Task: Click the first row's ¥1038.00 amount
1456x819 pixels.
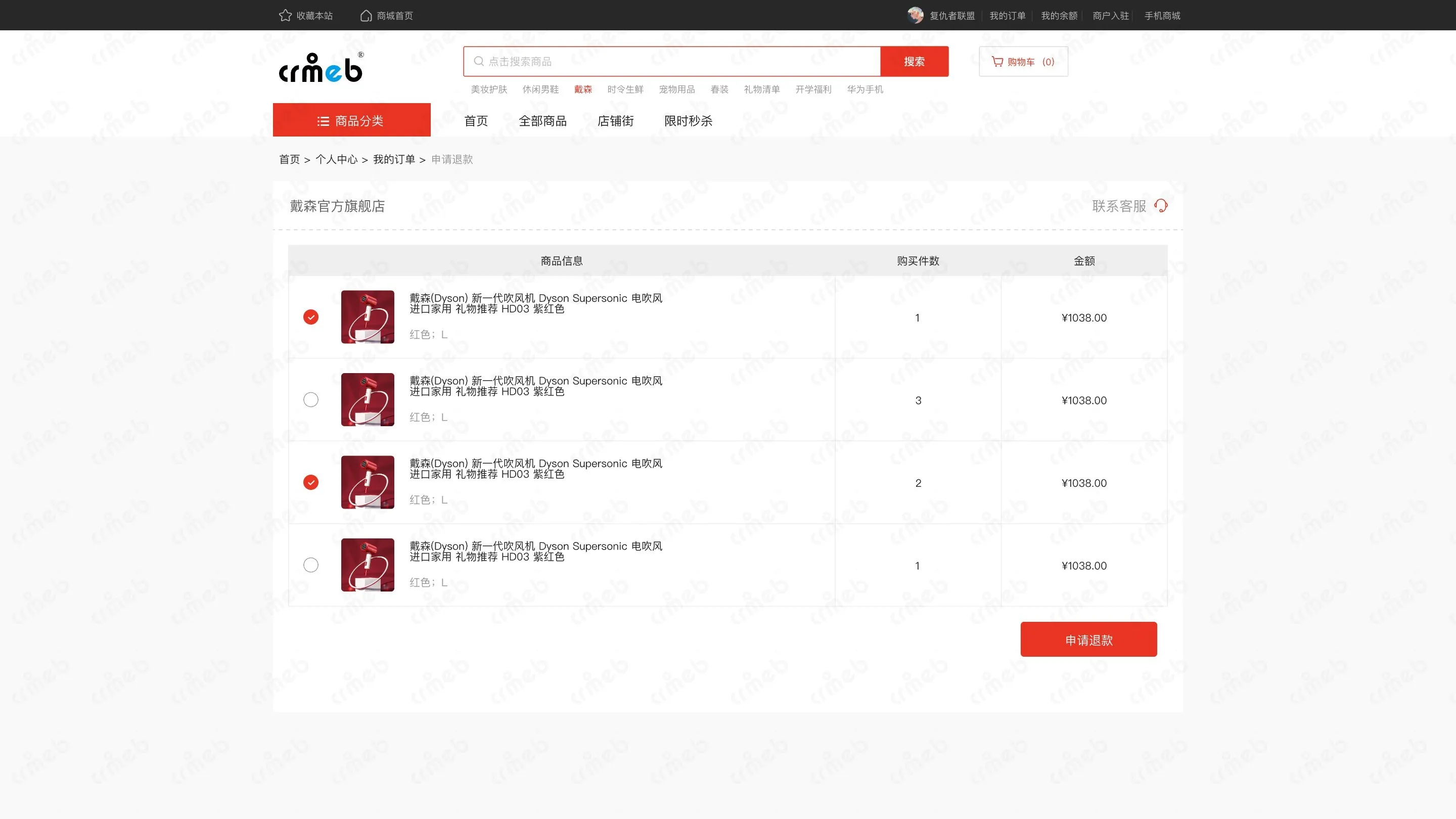Action: [x=1084, y=317]
